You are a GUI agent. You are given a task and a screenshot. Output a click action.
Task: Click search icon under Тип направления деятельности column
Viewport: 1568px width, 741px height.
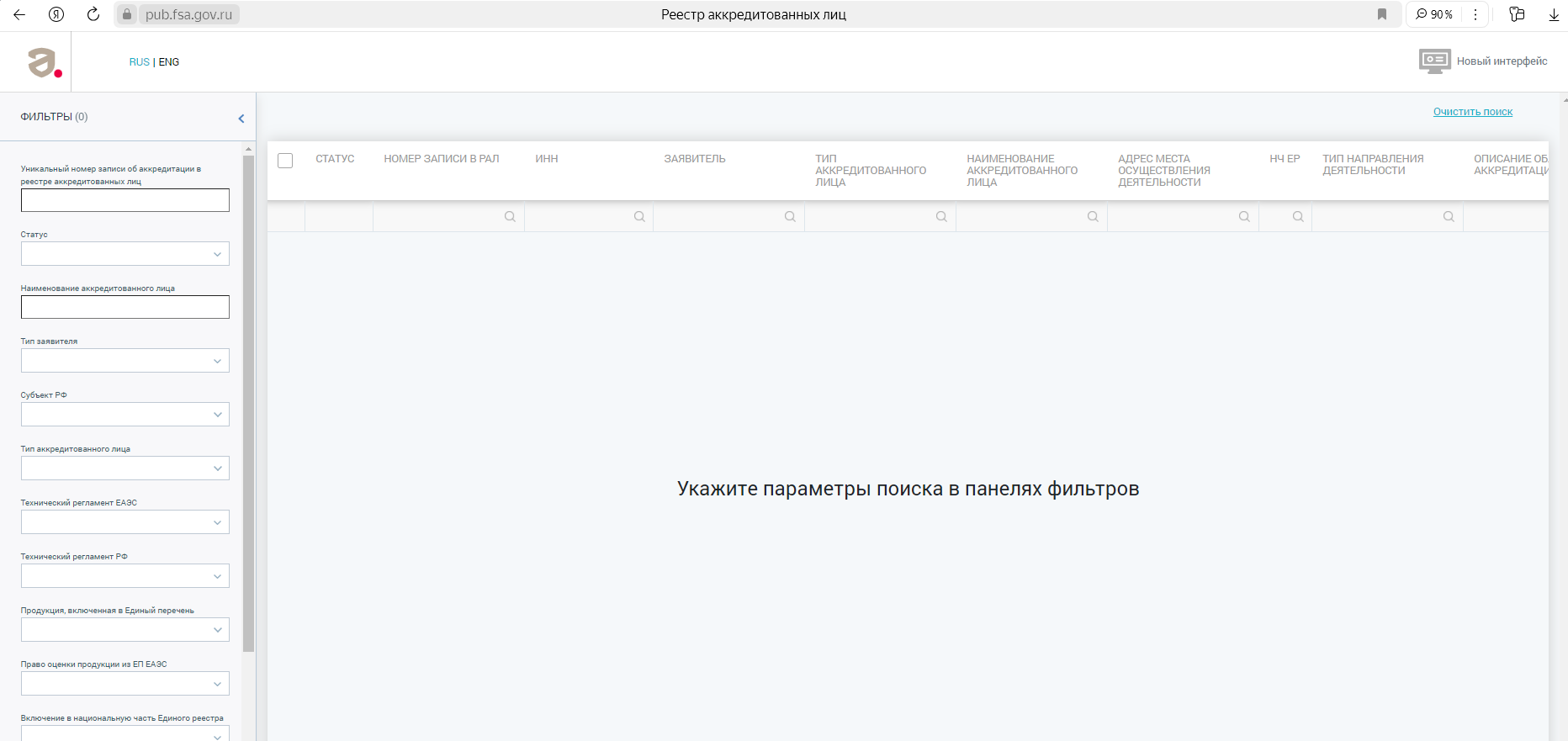(x=1449, y=217)
